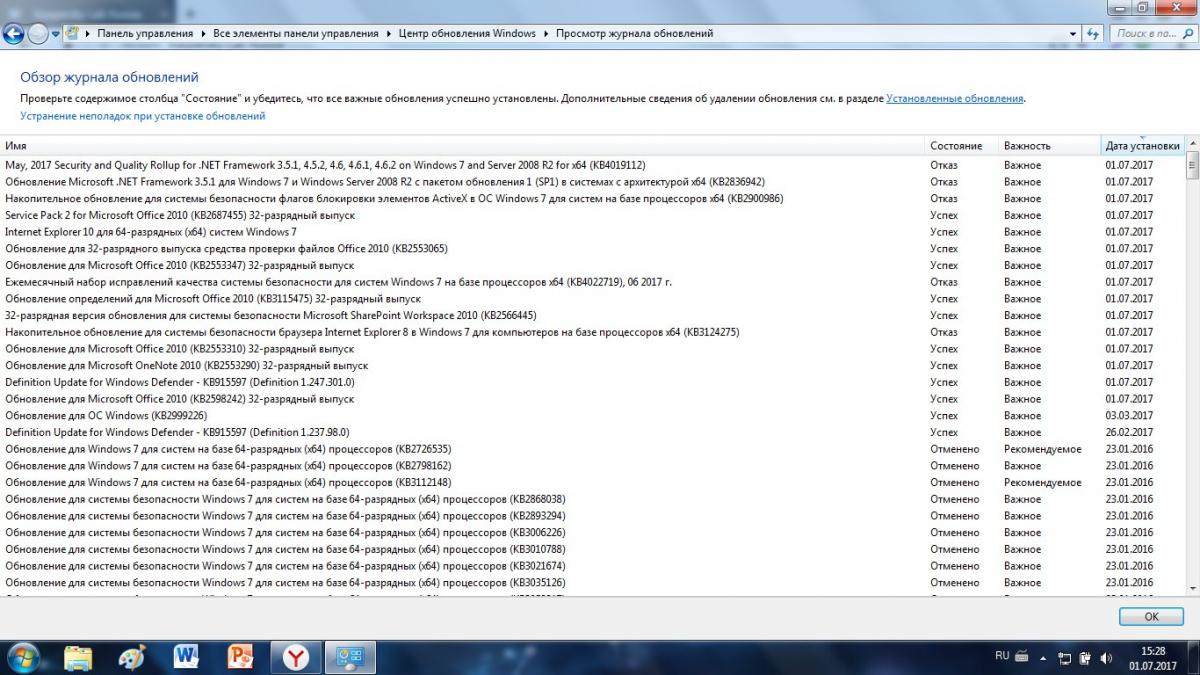The width and height of the screenshot is (1200, 675).
Task: Open the 'Установленные обновления' link
Action: (955, 99)
